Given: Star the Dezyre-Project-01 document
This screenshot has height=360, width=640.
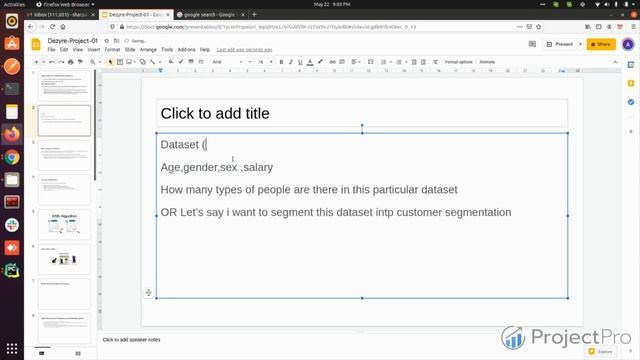Looking at the screenshot, I should [107, 41].
